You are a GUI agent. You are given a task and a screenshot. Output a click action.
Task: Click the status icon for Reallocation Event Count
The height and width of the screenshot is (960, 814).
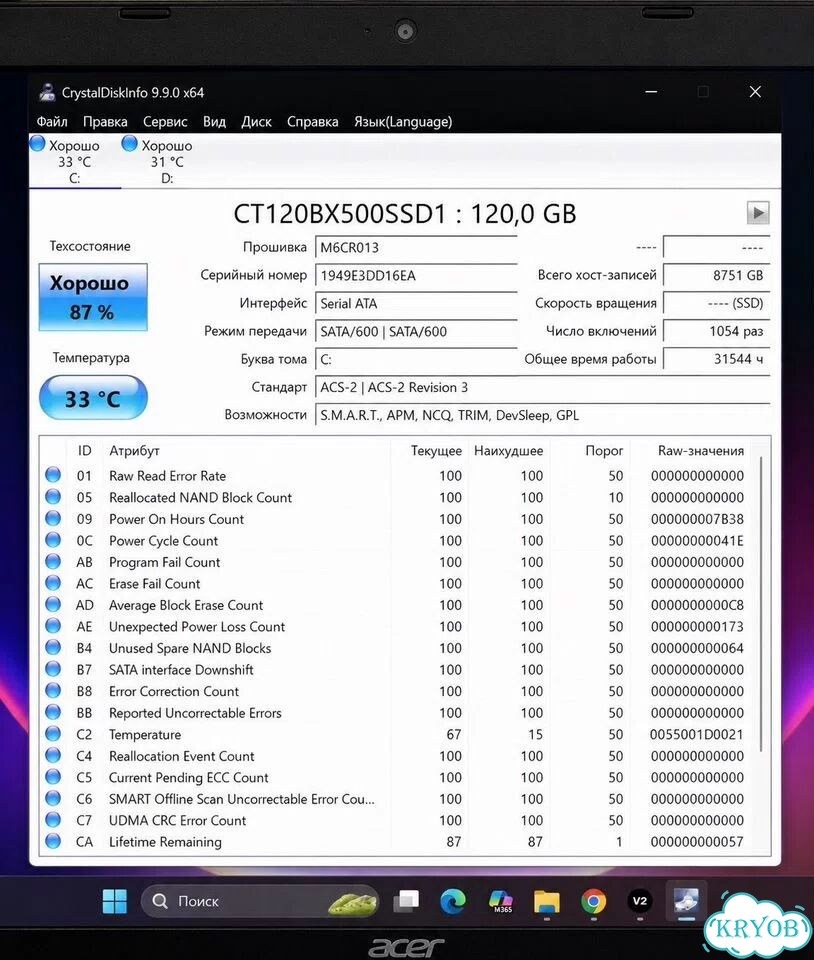click(53, 755)
